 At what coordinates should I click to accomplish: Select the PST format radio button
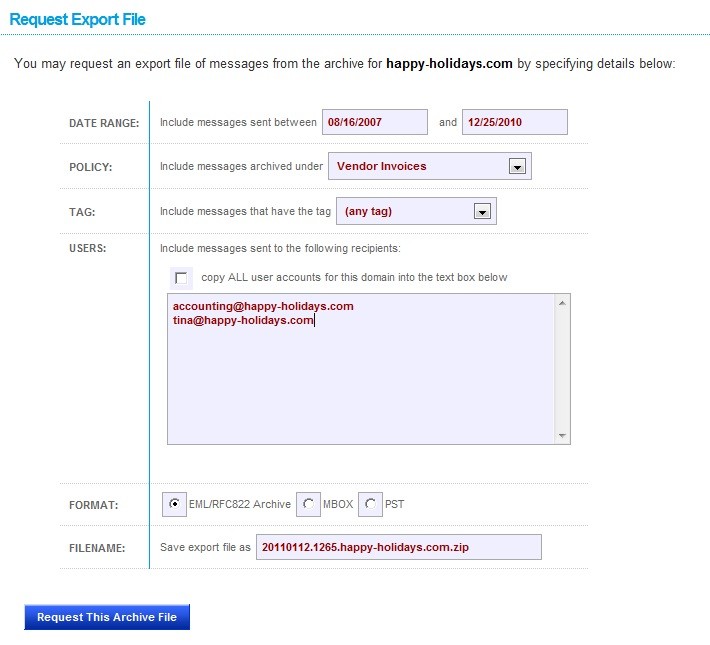pyautogui.click(x=370, y=504)
